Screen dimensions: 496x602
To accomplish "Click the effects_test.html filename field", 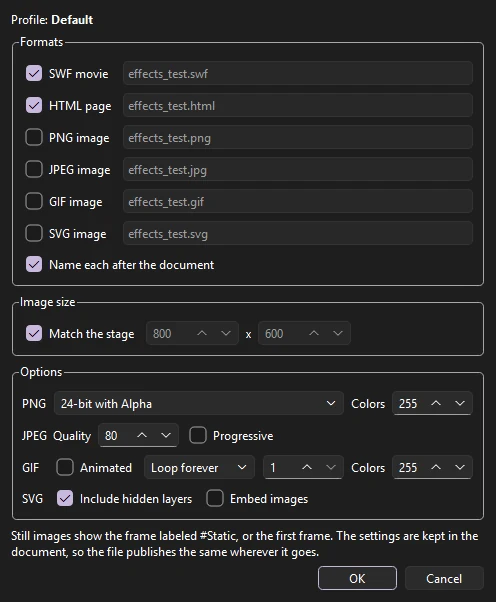I will coord(298,105).
